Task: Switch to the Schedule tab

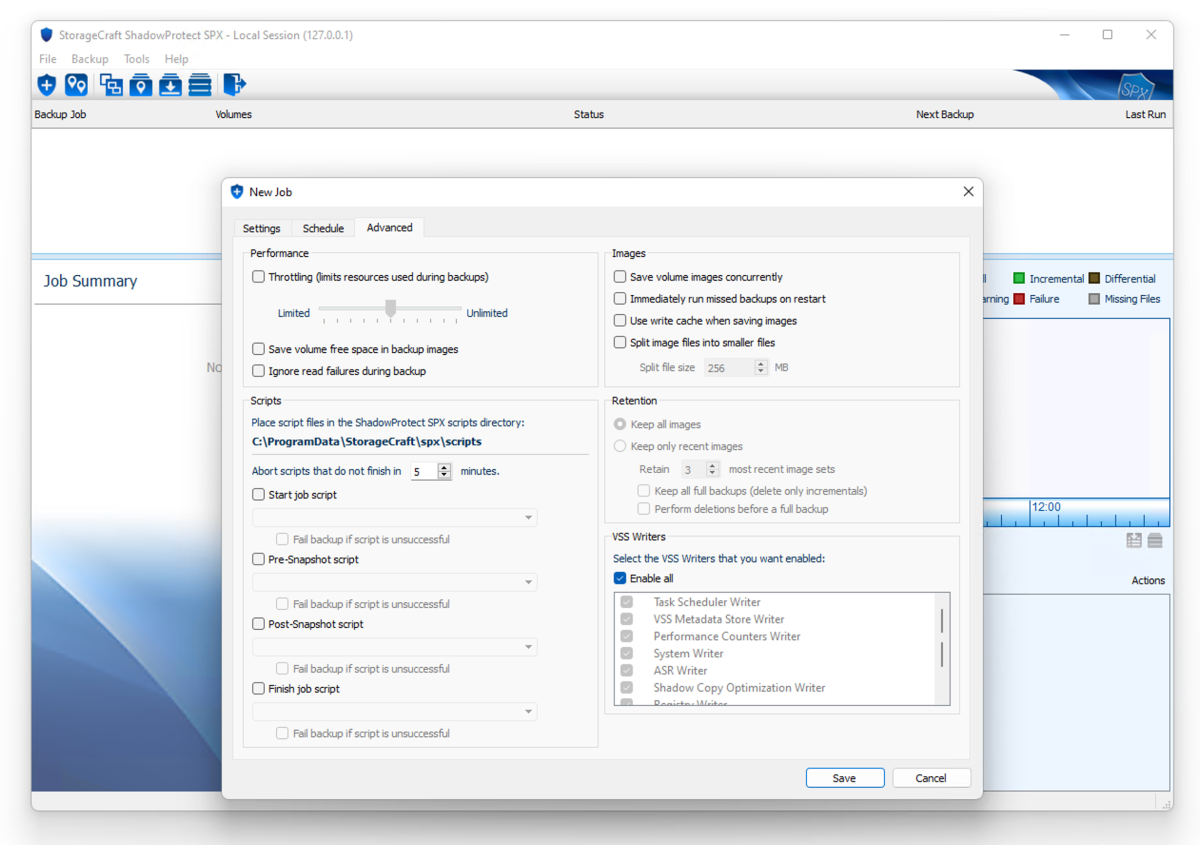Action: pyautogui.click(x=323, y=228)
